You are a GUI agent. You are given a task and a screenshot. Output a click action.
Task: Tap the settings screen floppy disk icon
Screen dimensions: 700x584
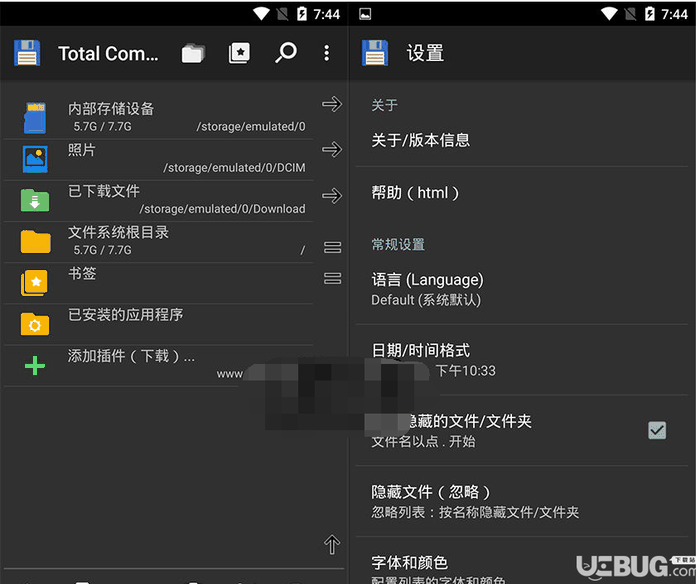point(375,53)
